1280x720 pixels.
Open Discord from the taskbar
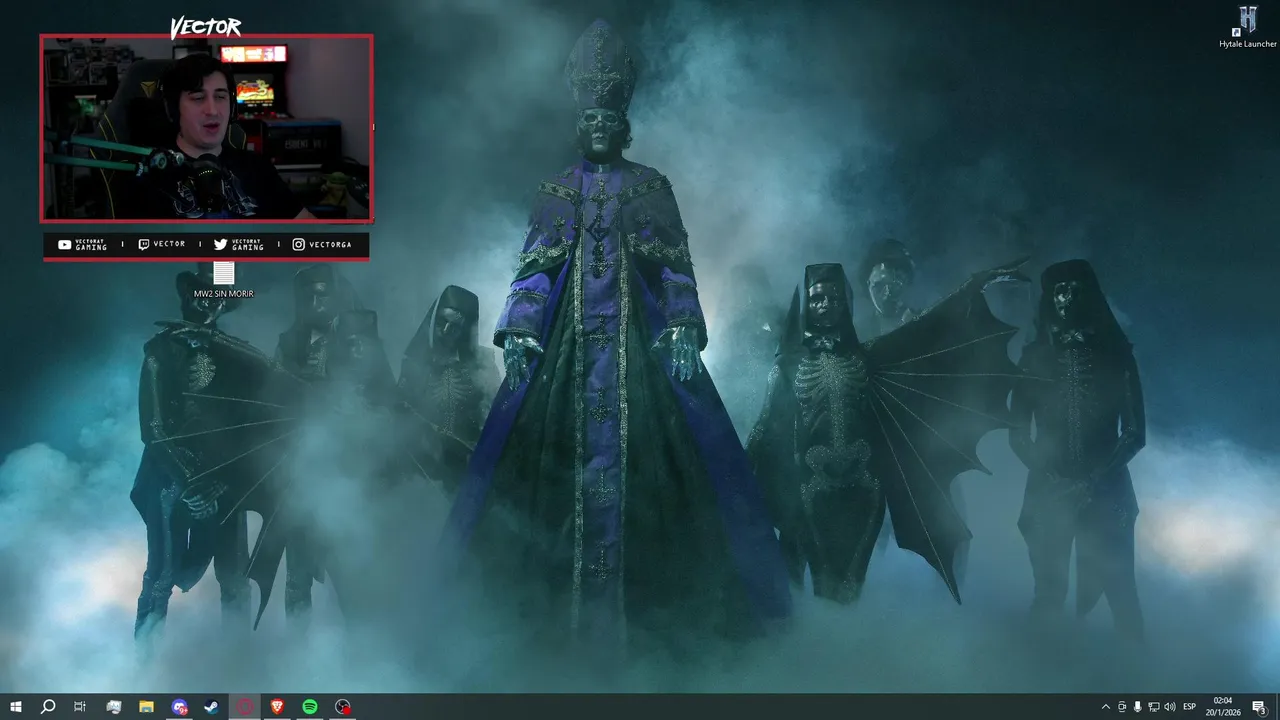pos(179,707)
